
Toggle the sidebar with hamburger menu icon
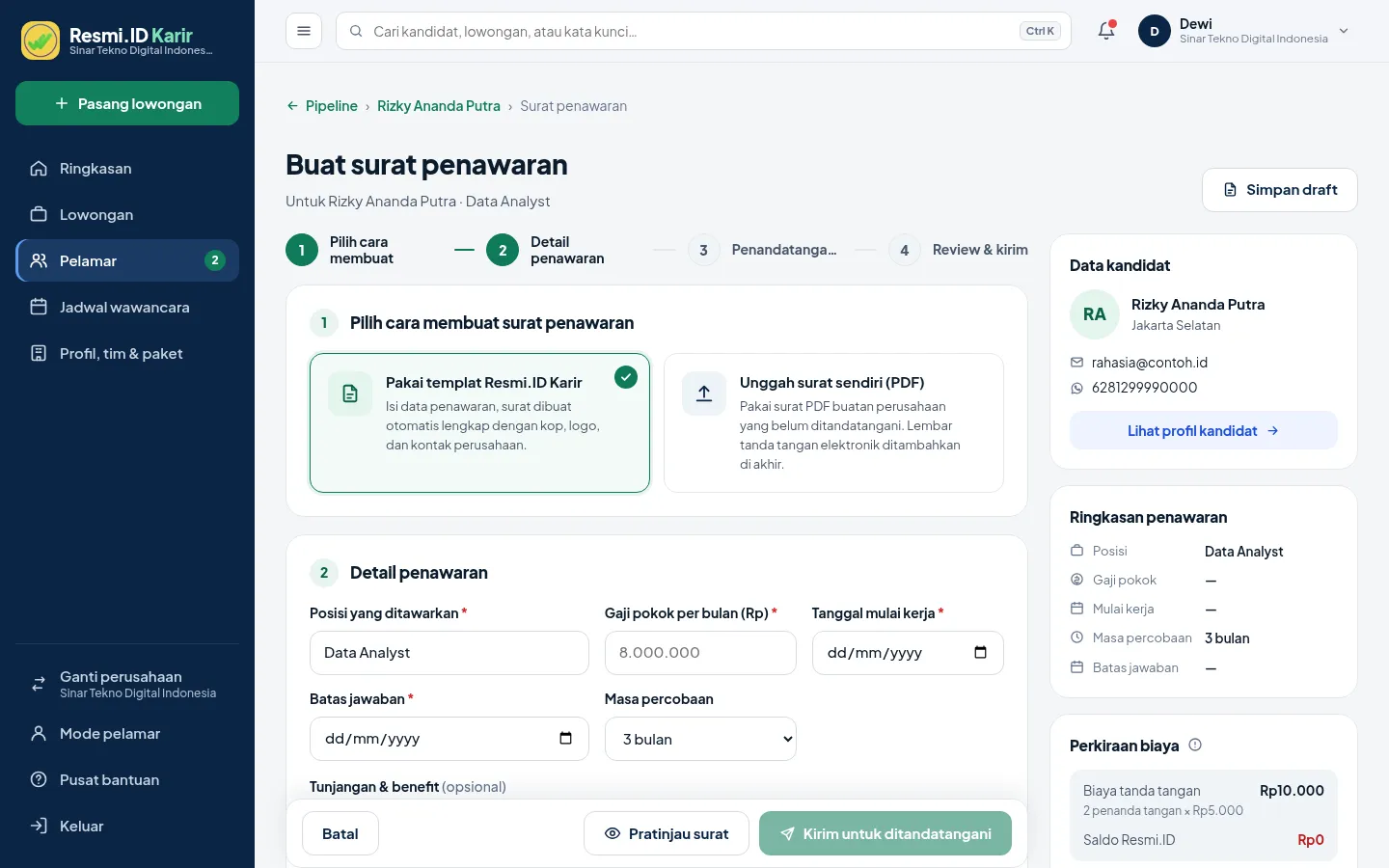click(304, 31)
